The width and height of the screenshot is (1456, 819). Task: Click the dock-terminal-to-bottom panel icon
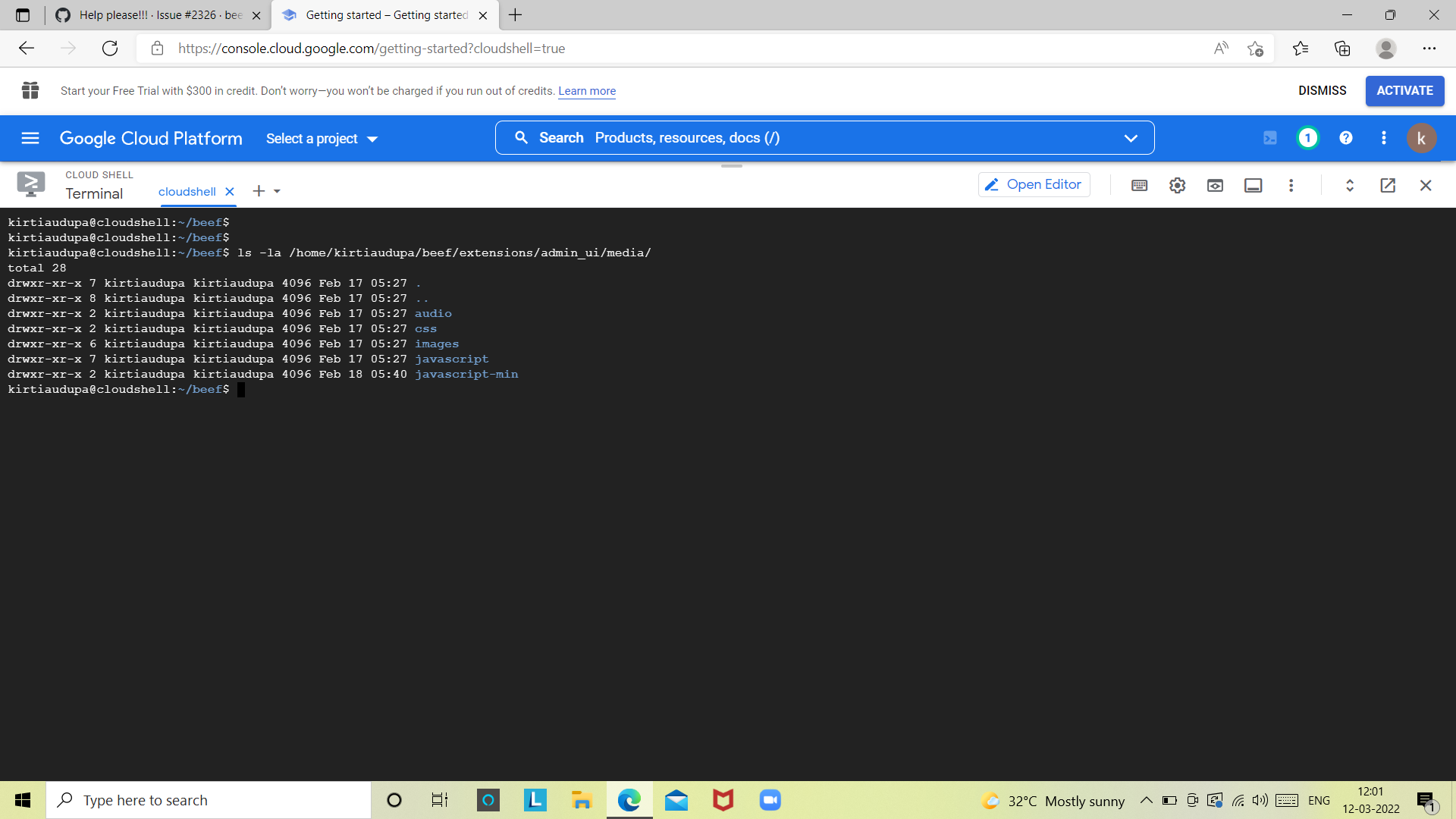pyautogui.click(x=1253, y=185)
